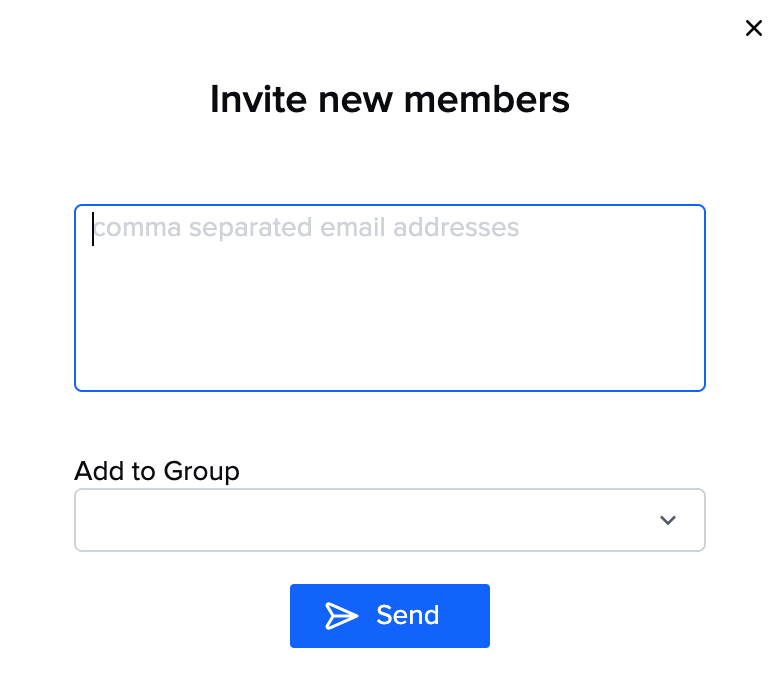Click the downward chevron in group selector

tap(668, 520)
